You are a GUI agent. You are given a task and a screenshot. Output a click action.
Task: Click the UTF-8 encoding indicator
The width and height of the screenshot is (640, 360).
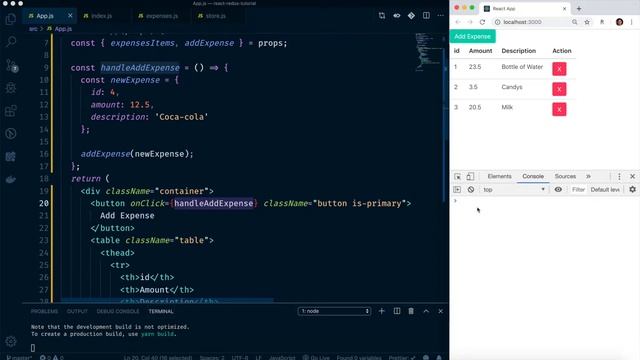[x=240, y=358]
